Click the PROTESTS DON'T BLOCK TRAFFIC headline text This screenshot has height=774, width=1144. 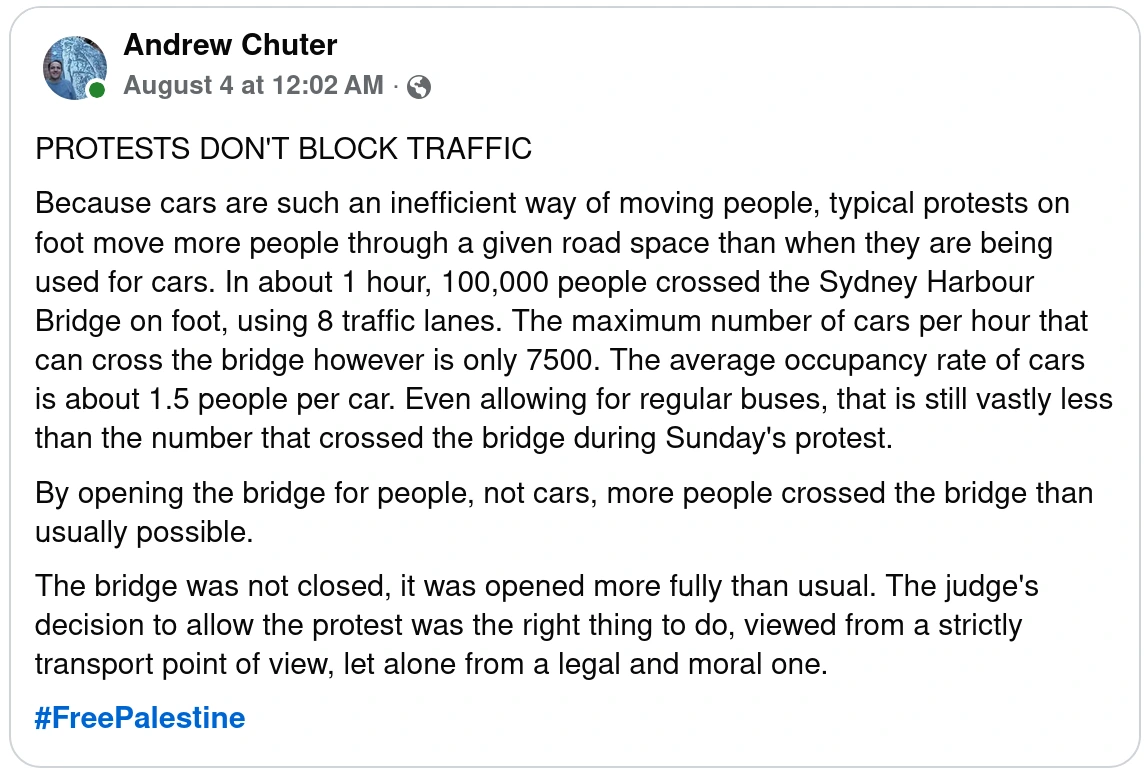coord(283,149)
